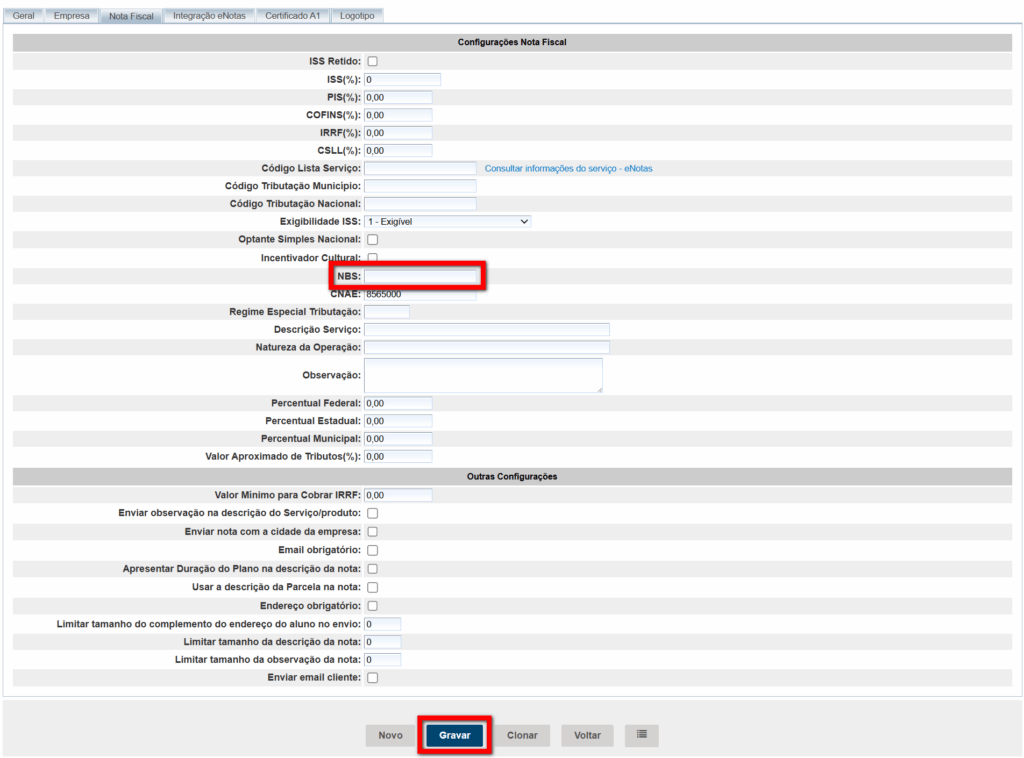This screenshot has height=758, width=1024.
Task: Toggle the ISS Retido checkbox
Action: click(373, 62)
